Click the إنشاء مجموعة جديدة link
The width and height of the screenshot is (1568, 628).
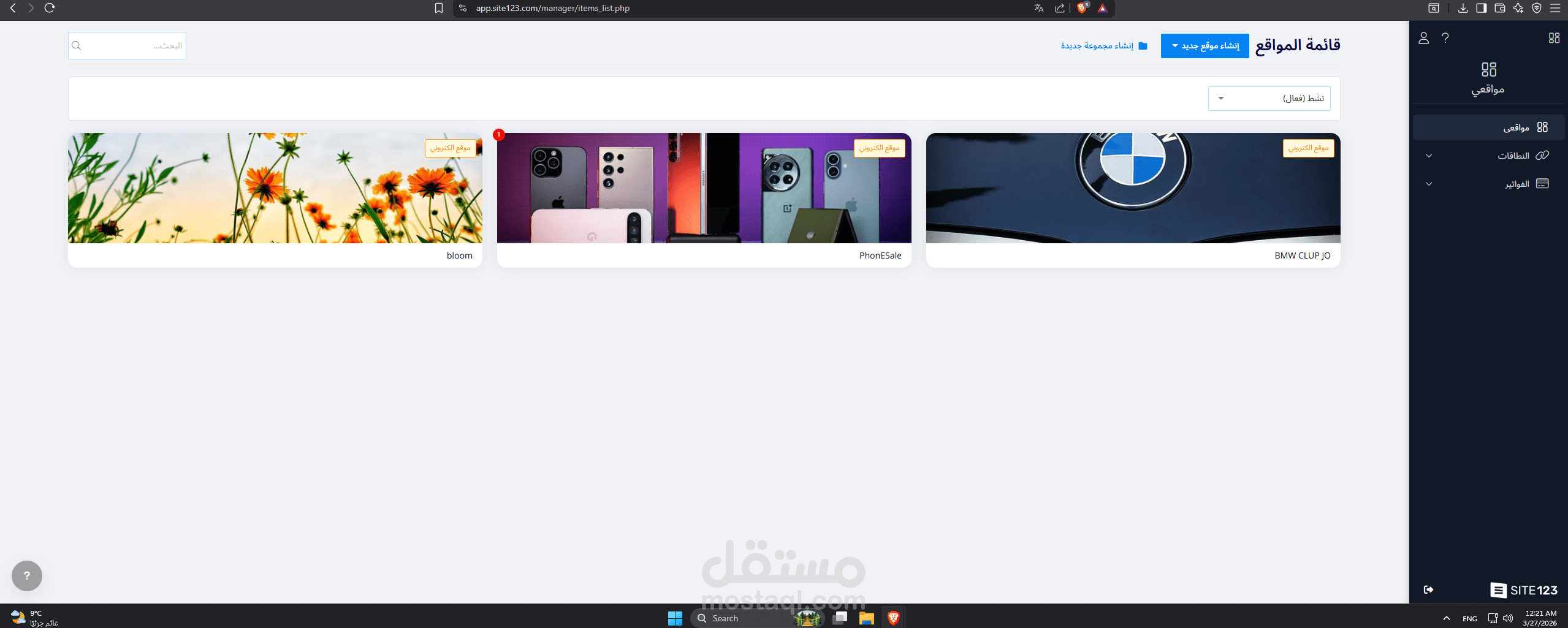(x=1105, y=46)
